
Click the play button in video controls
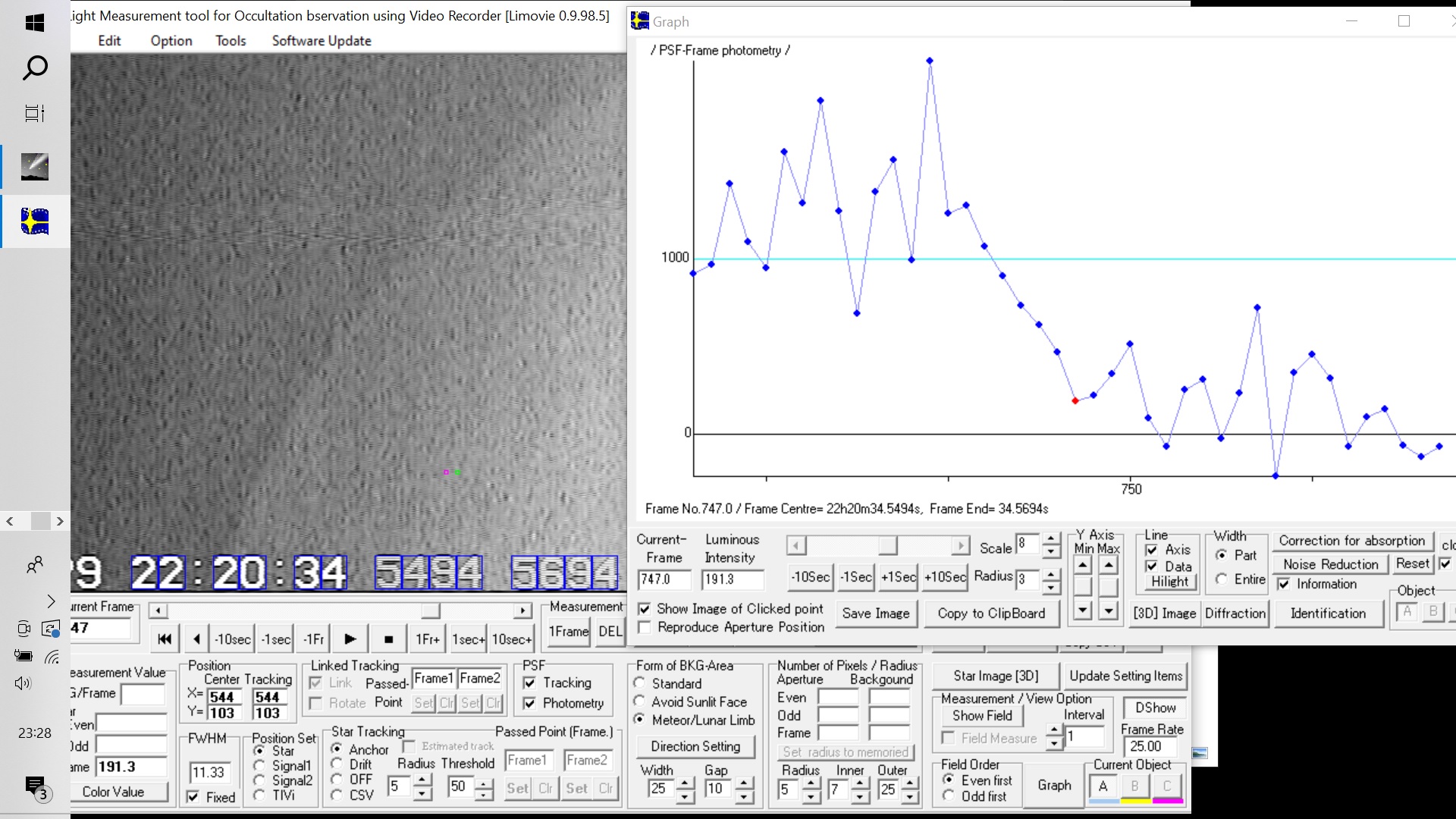350,639
